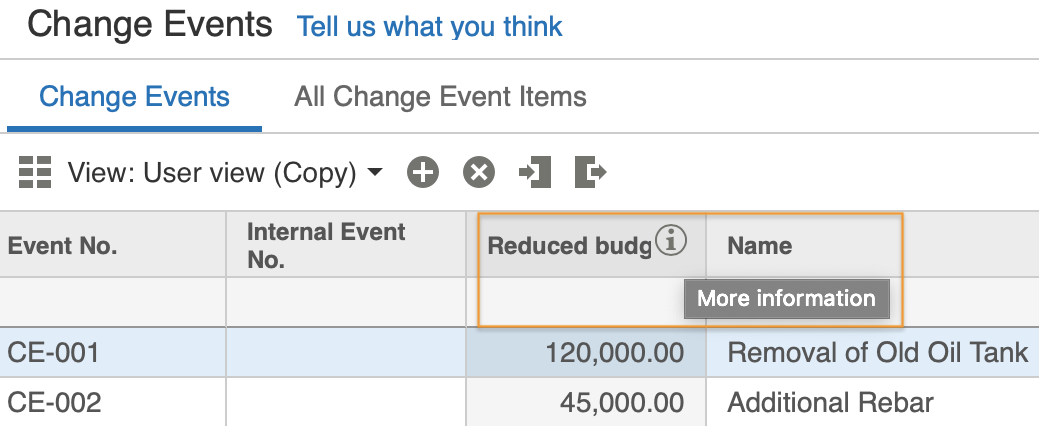Switch to All Change Event Items tab
The image size is (1039, 426).
(x=440, y=97)
